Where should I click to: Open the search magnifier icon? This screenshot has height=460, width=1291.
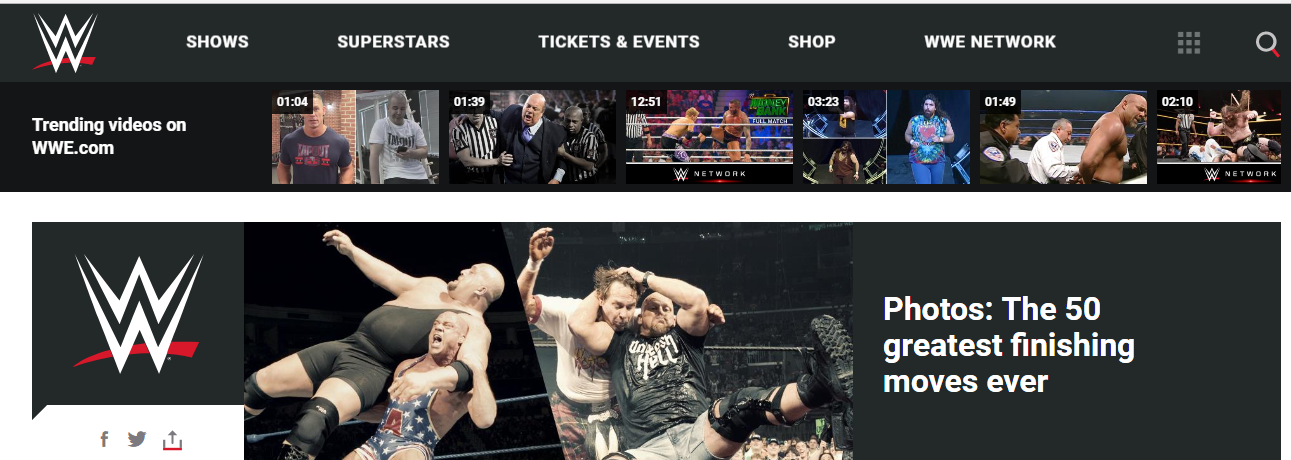(x=1267, y=44)
